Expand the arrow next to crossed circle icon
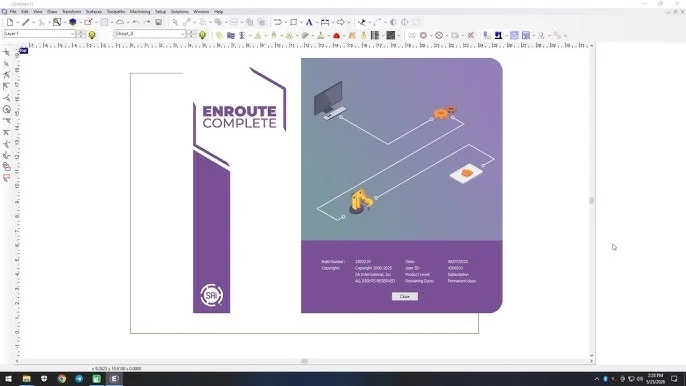 coord(447,36)
